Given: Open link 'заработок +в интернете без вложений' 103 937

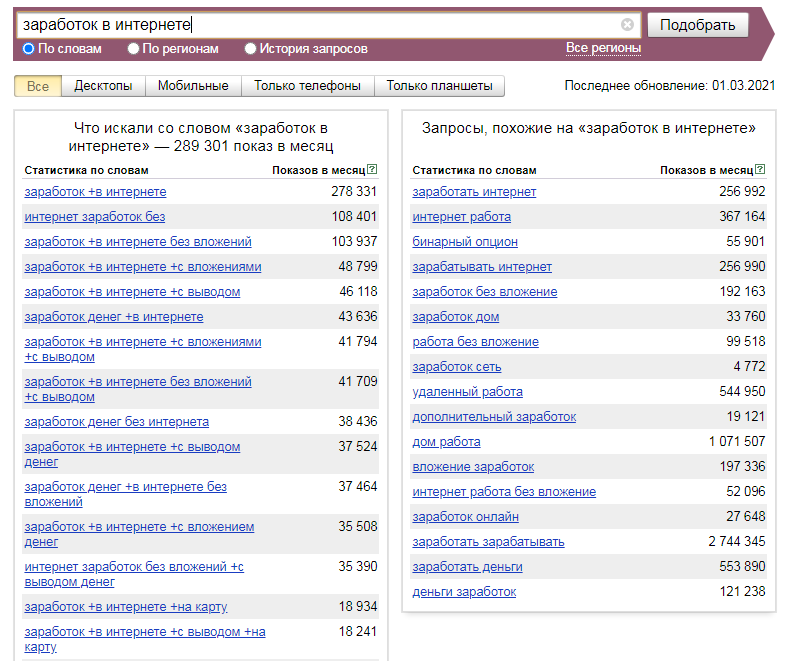Looking at the screenshot, I should coord(138,242).
